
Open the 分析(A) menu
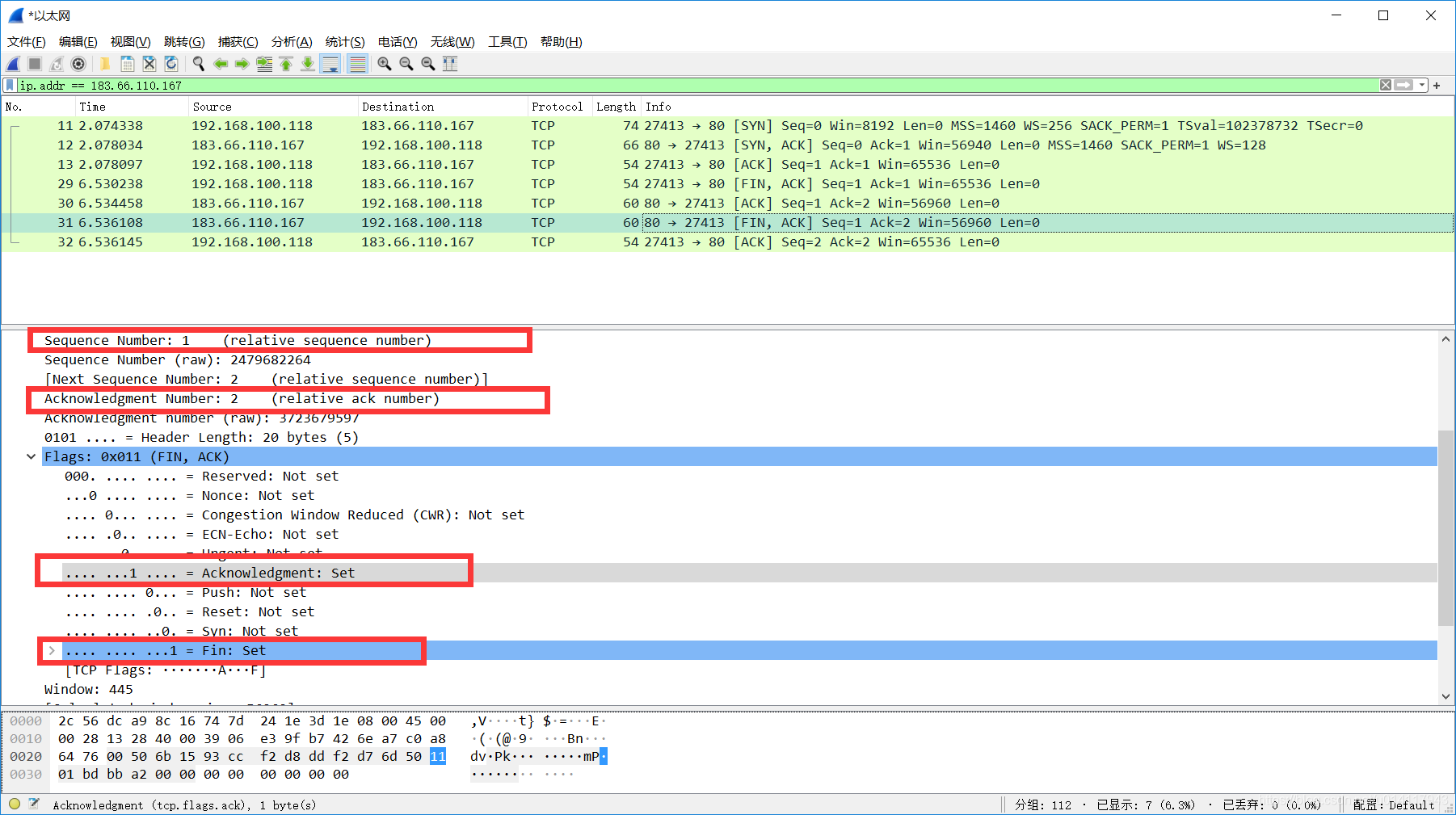point(292,42)
